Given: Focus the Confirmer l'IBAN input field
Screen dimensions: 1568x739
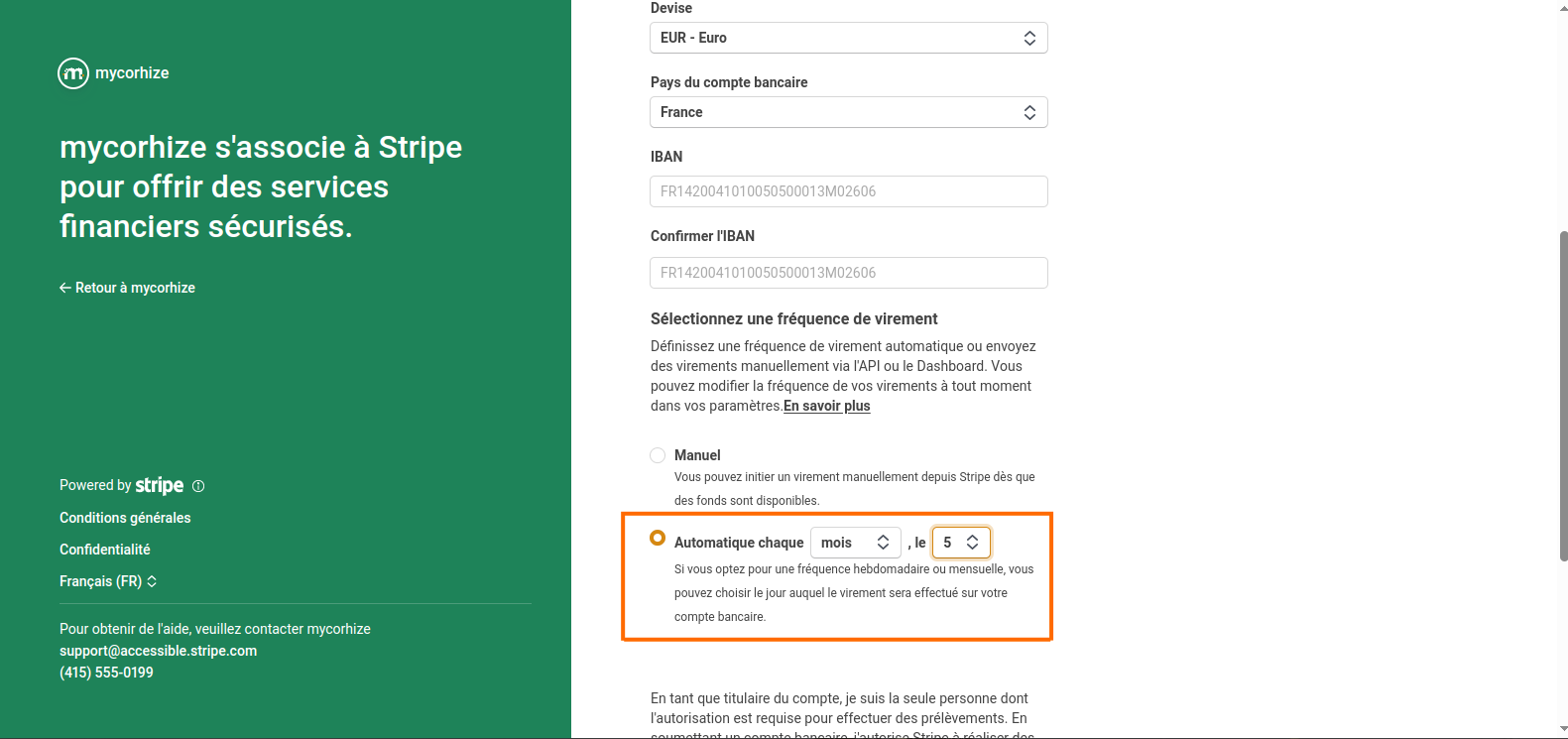Looking at the screenshot, I should coord(849,273).
